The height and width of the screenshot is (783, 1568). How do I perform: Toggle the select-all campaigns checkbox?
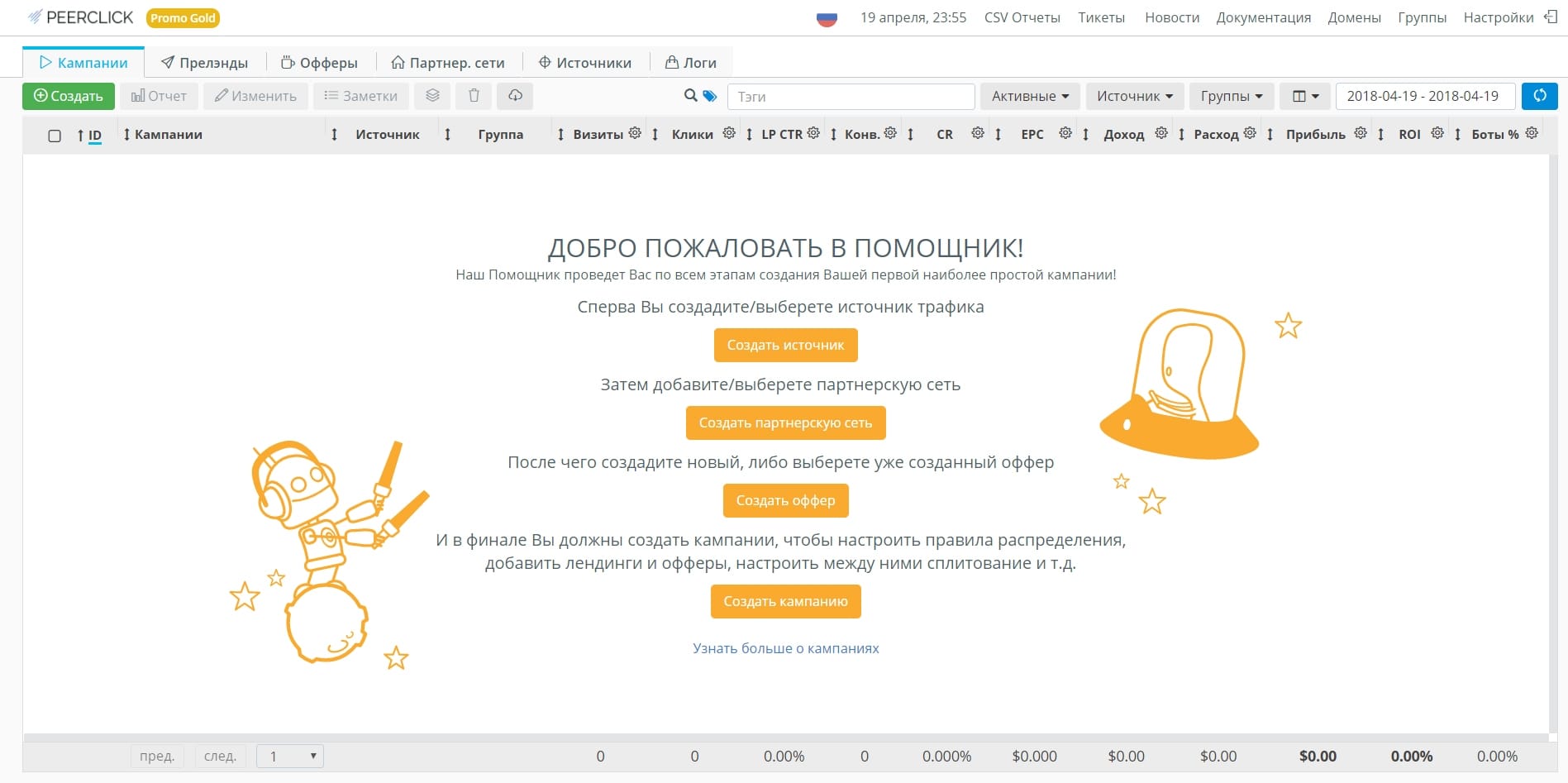(55, 136)
